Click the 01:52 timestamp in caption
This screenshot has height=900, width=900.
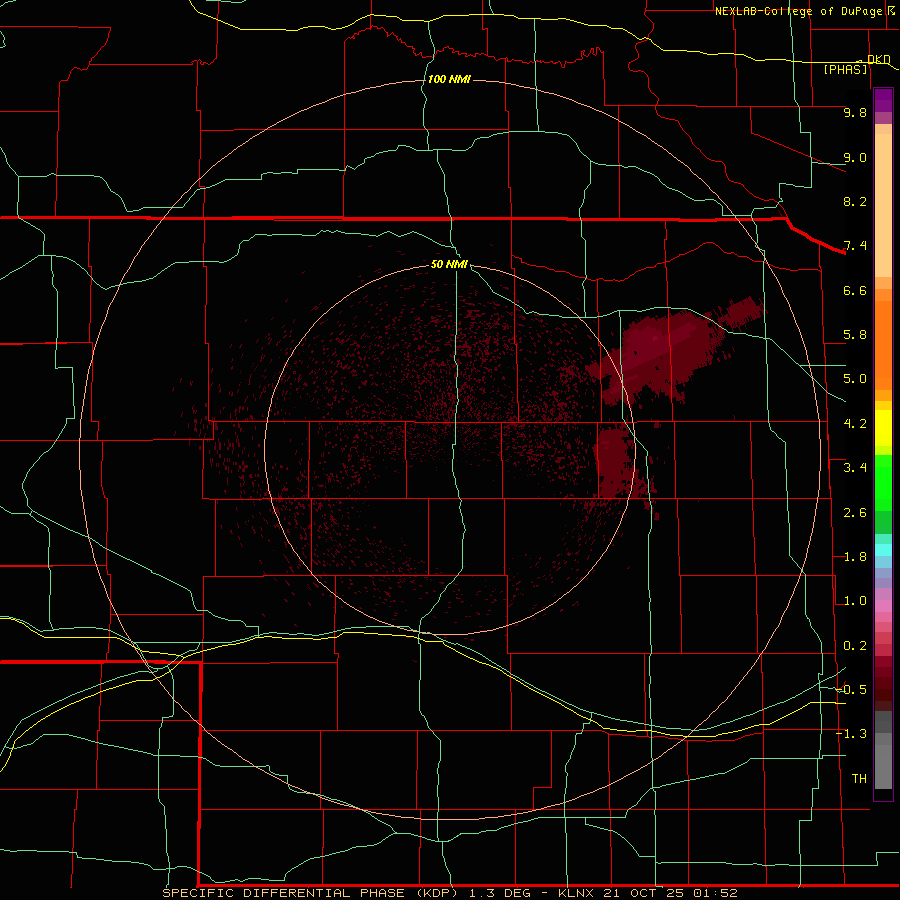[x=715, y=893]
